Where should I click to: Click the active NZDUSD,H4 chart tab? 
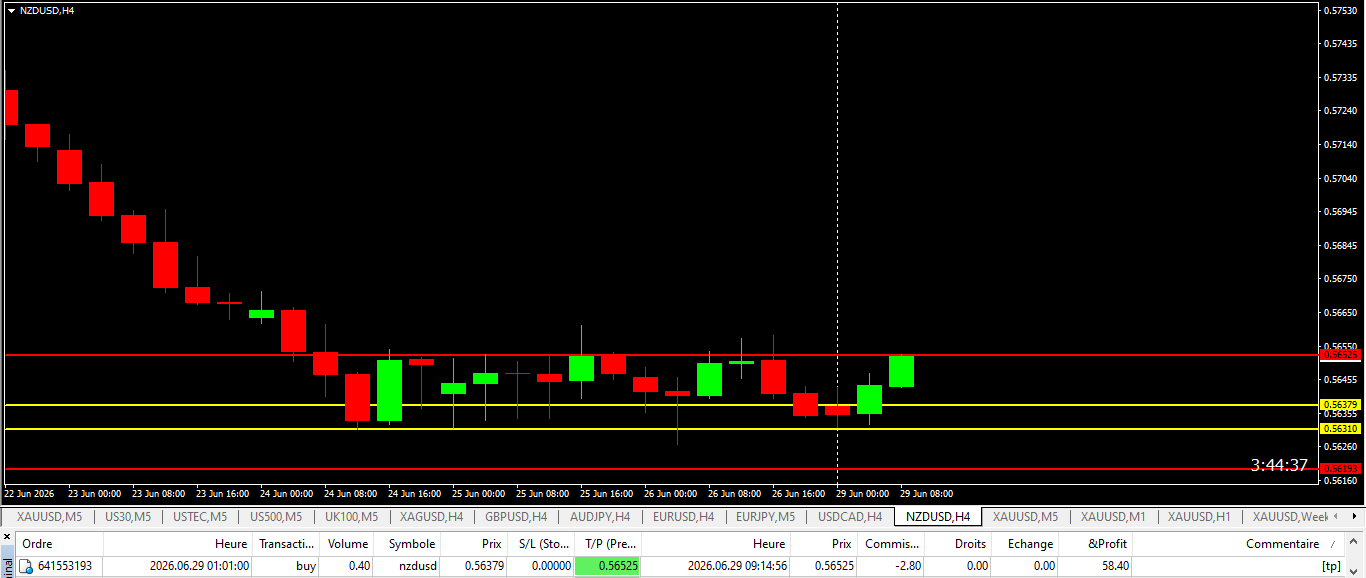pyautogui.click(x=938, y=517)
